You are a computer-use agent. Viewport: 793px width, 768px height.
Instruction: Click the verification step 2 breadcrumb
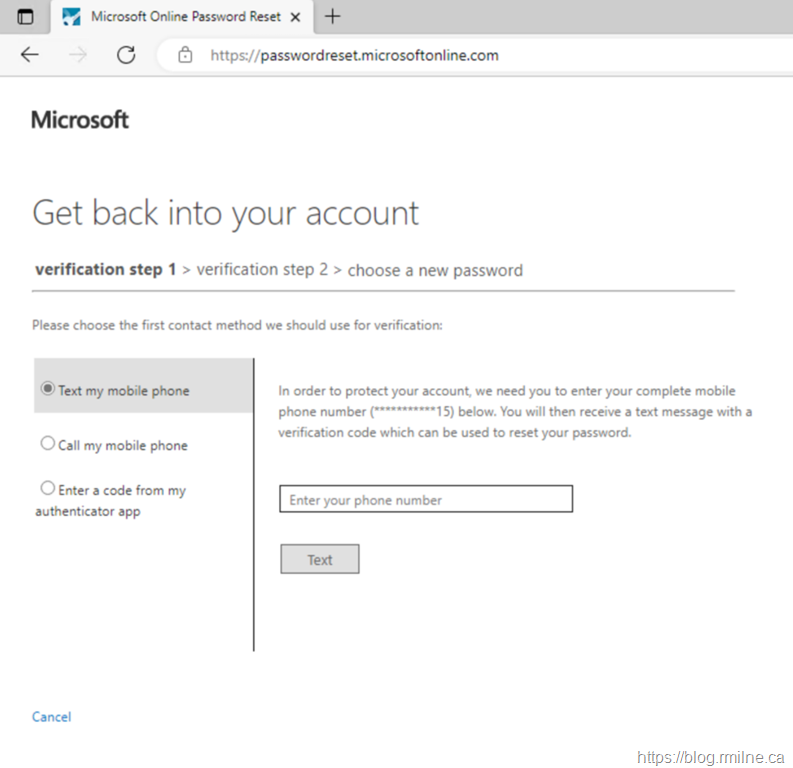click(x=262, y=270)
